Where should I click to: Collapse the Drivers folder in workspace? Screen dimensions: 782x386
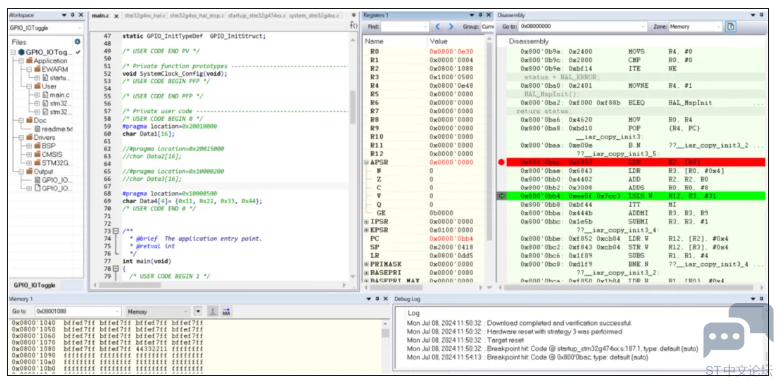pyautogui.click(x=21, y=137)
